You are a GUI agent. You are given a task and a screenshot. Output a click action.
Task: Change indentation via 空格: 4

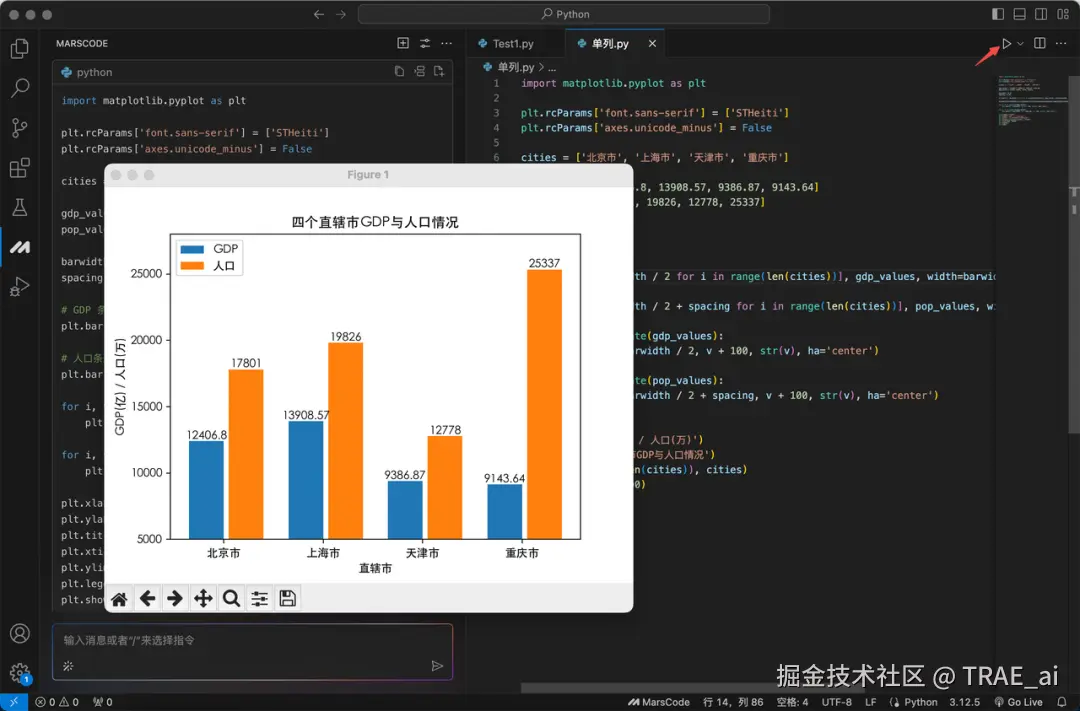point(792,702)
